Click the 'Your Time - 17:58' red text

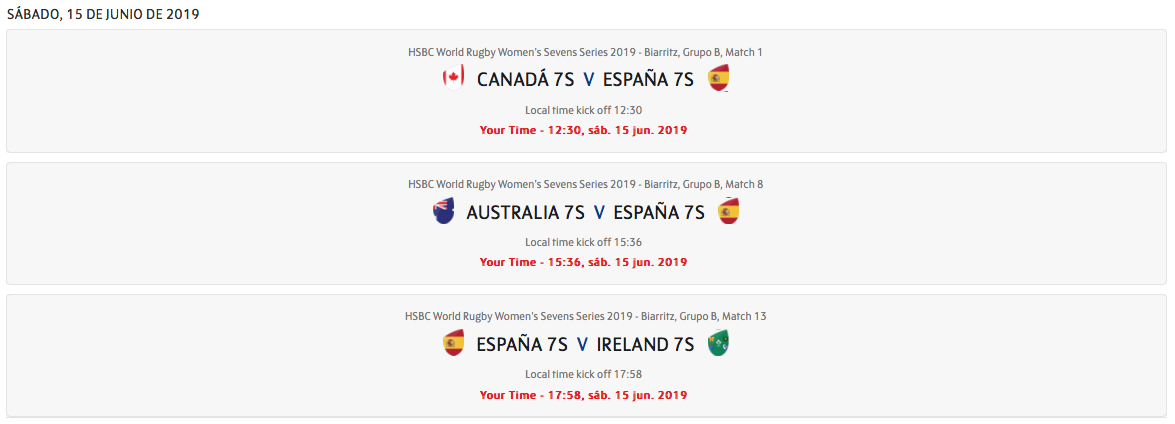pyautogui.click(x=583, y=395)
